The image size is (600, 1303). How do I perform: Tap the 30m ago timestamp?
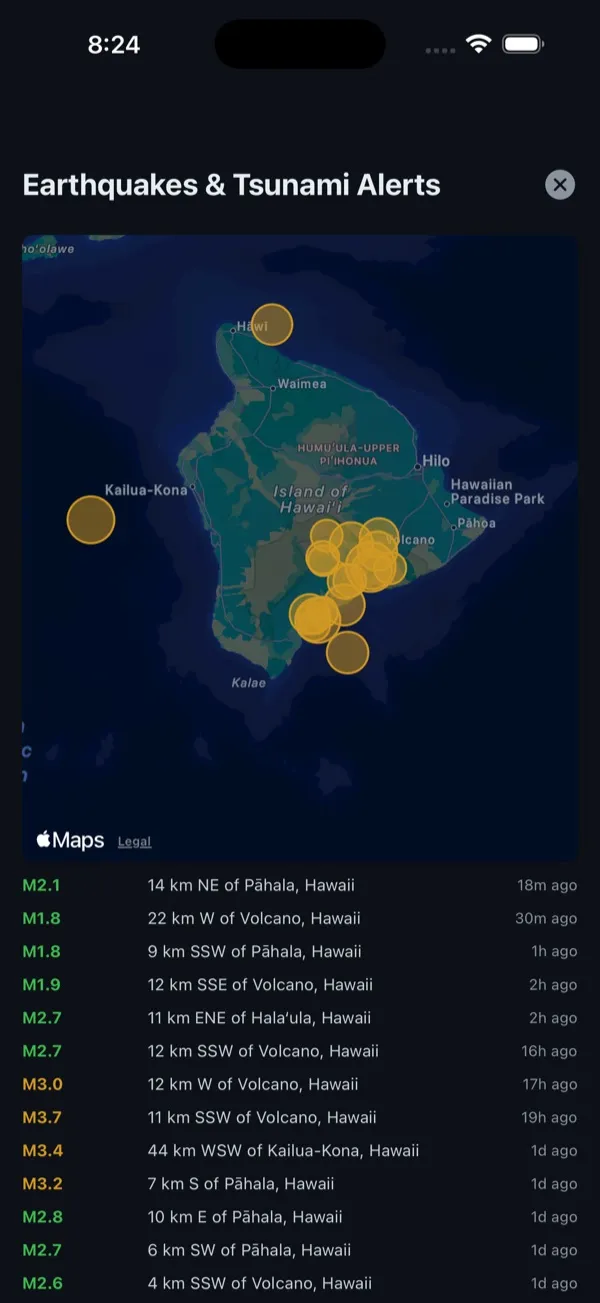[546, 918]
